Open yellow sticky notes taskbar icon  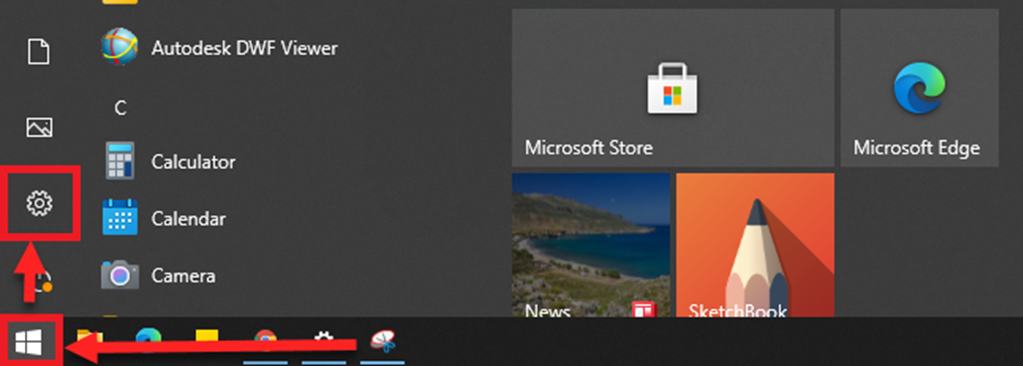click(207, 341)
